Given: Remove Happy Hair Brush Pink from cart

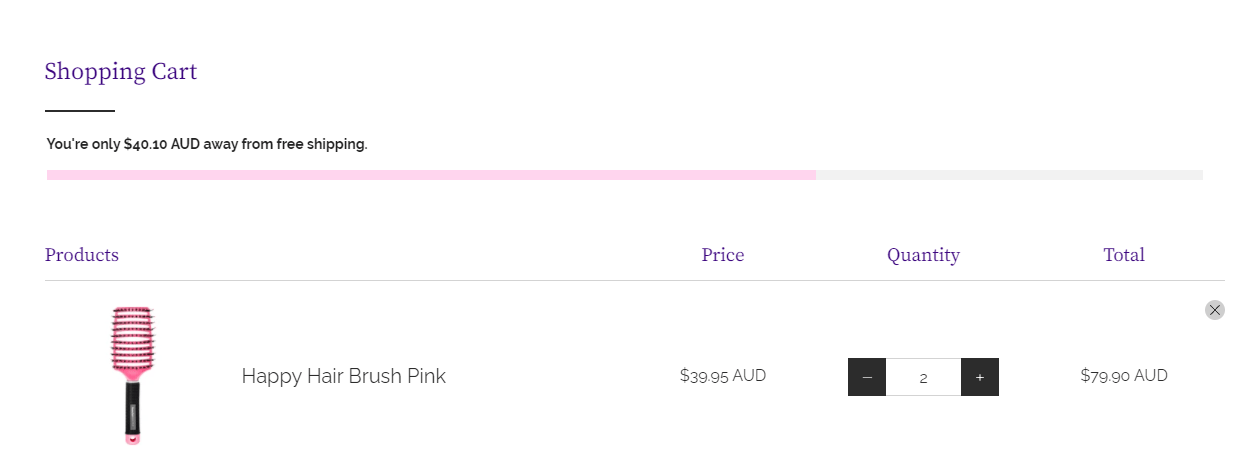Looking at the screenshot, I should coord(1214,310).
